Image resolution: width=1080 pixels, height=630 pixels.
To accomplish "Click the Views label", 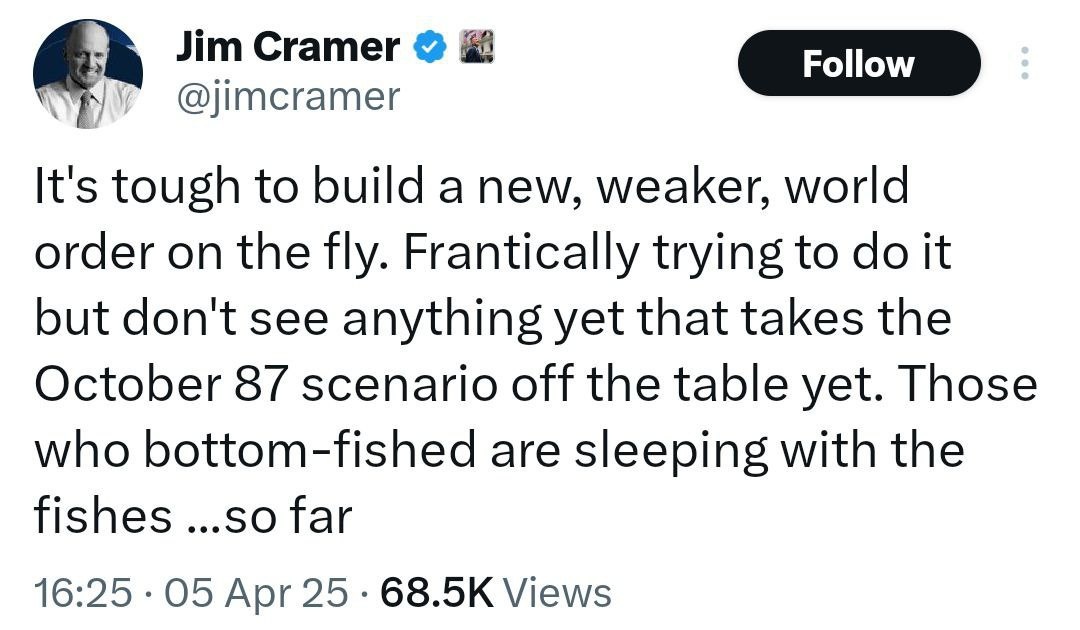I will click(557, 592).
